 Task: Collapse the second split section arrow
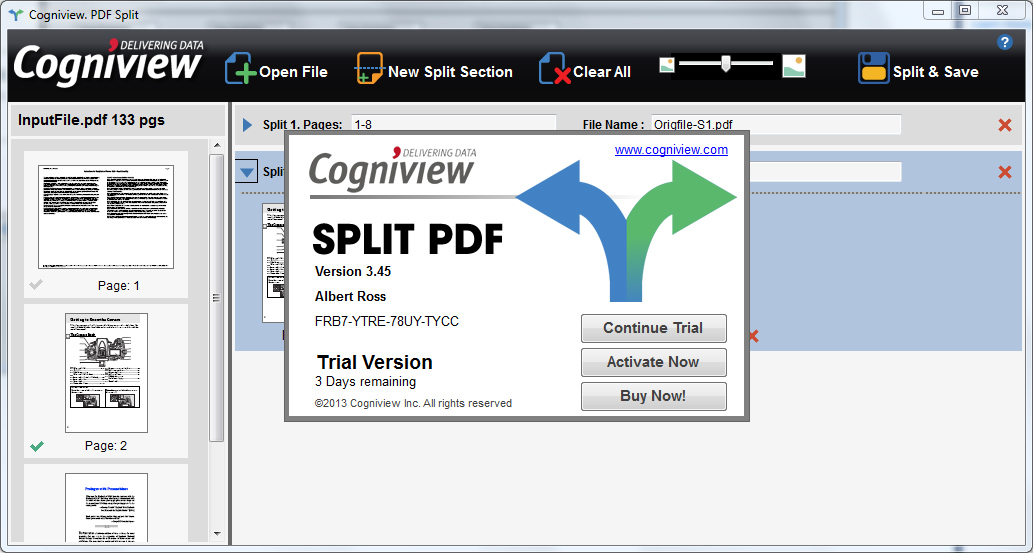point(247,173)
